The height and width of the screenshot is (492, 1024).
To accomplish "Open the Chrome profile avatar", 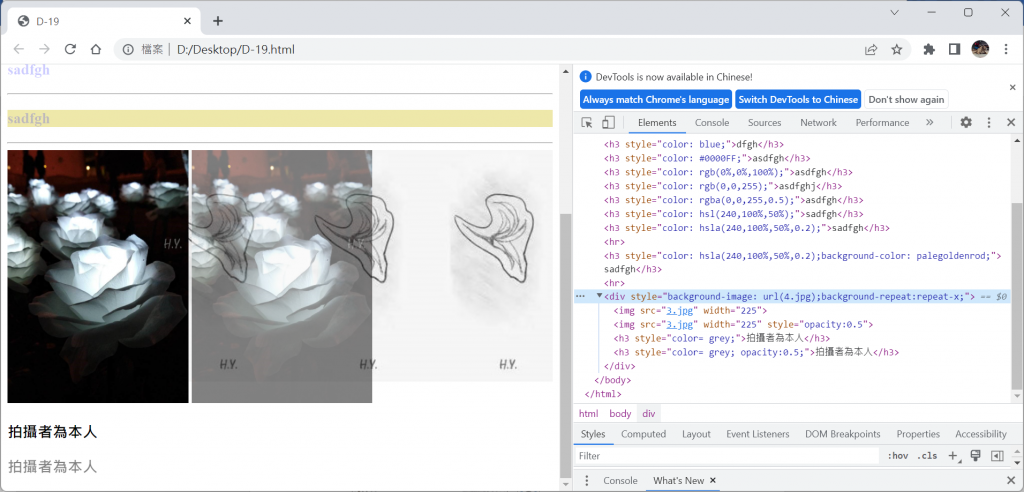I will pyautogui.click(x=980, y=49).
